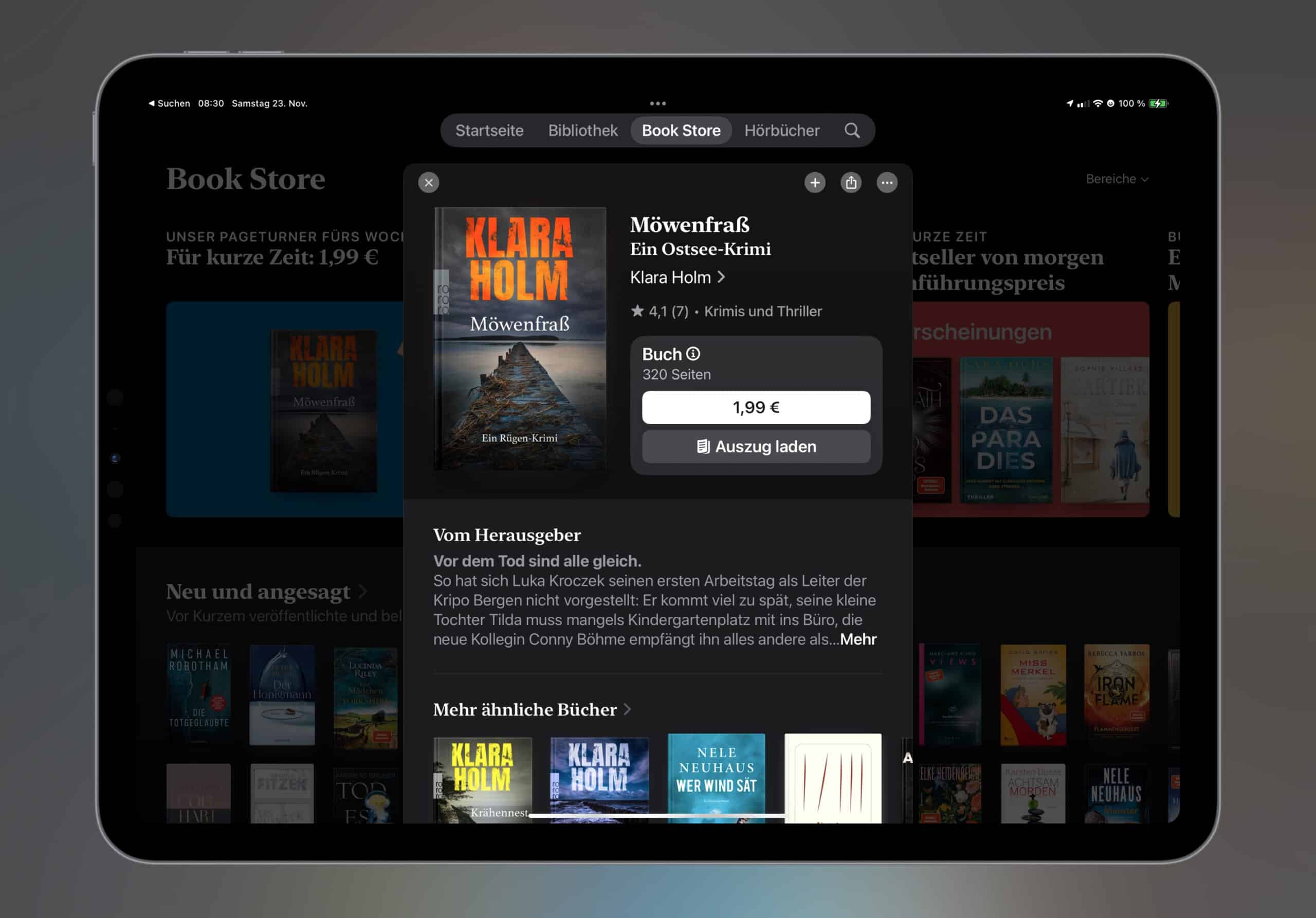Tap the Suchen back arrow in status bar
Viewport: 1316px width, 918px height.
click(169, 103)
